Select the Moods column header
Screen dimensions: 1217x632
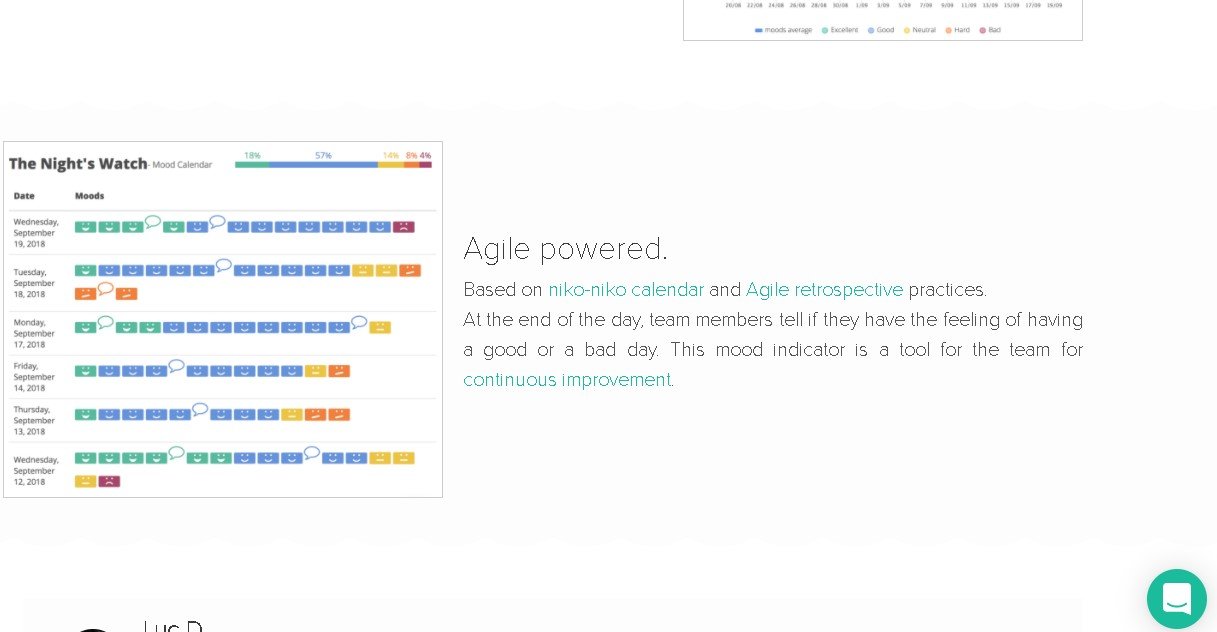[89, 196]
